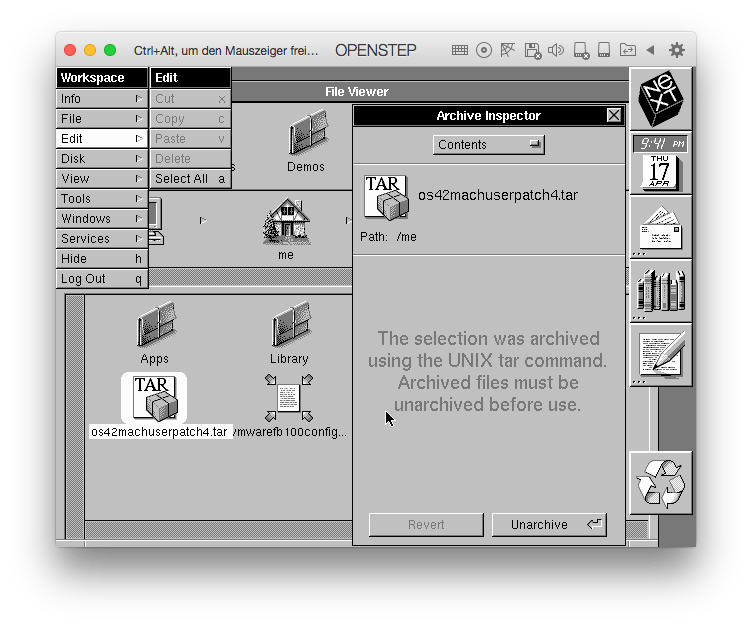Launch the Mail app from the dock
The height and width of the screenshot is (627, 752).
[x=661, y=227]
